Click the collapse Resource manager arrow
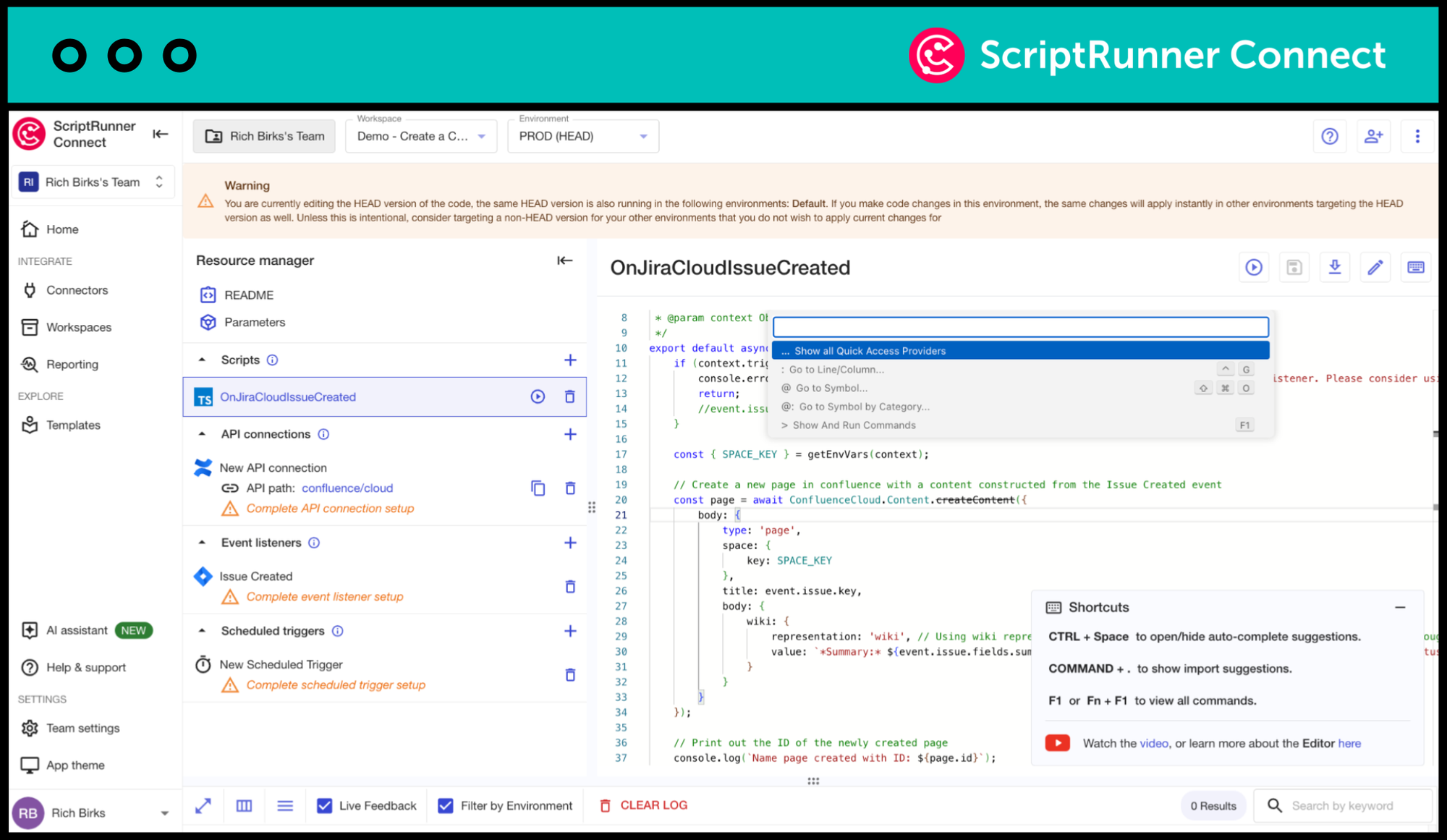Viewport: 1447px width, 840px height. click(x=565, y=260)
